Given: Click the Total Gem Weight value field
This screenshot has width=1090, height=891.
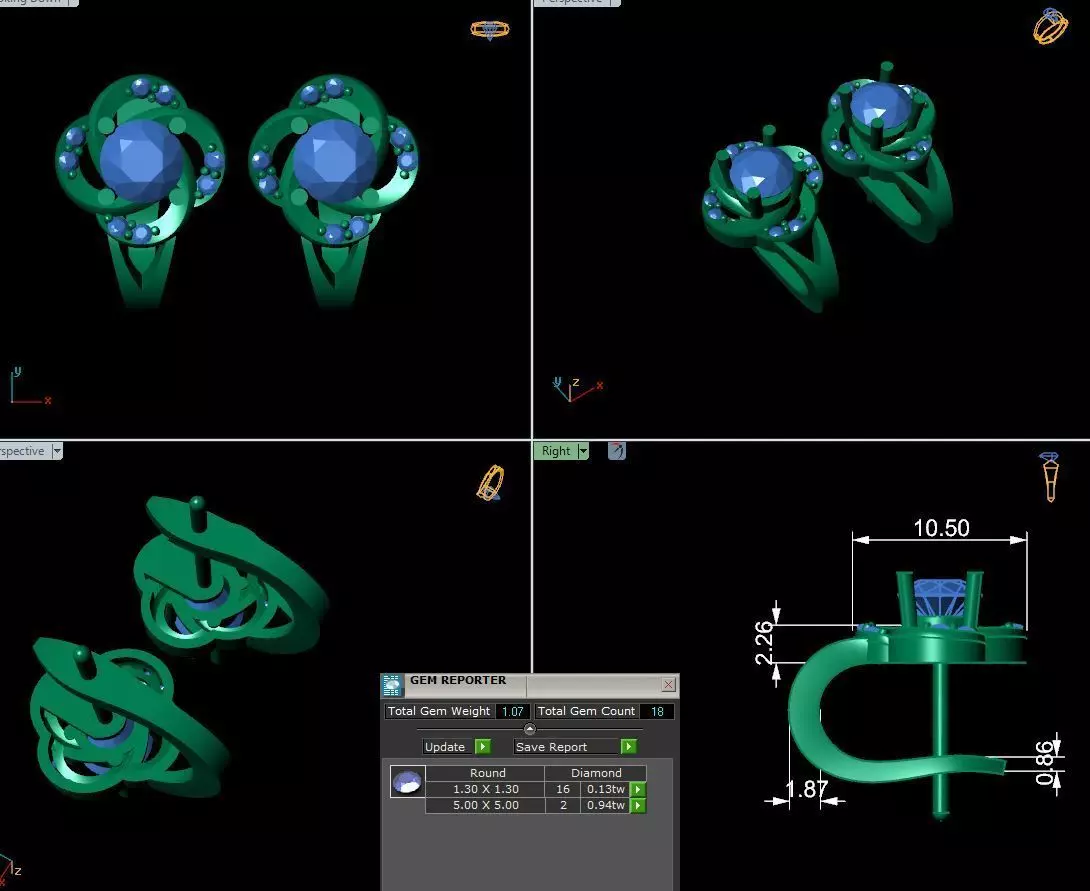Looking at the screenshot, I should (512, 711).
